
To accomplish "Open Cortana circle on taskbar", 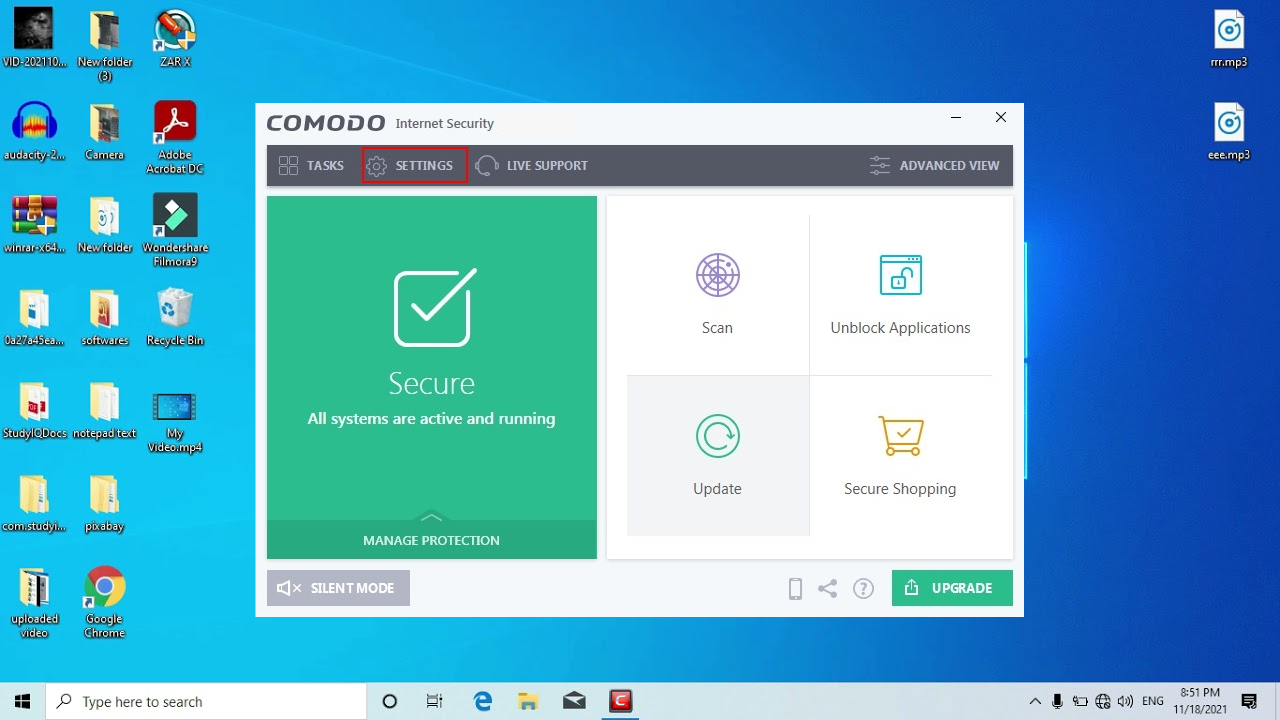I will (390, 701).
